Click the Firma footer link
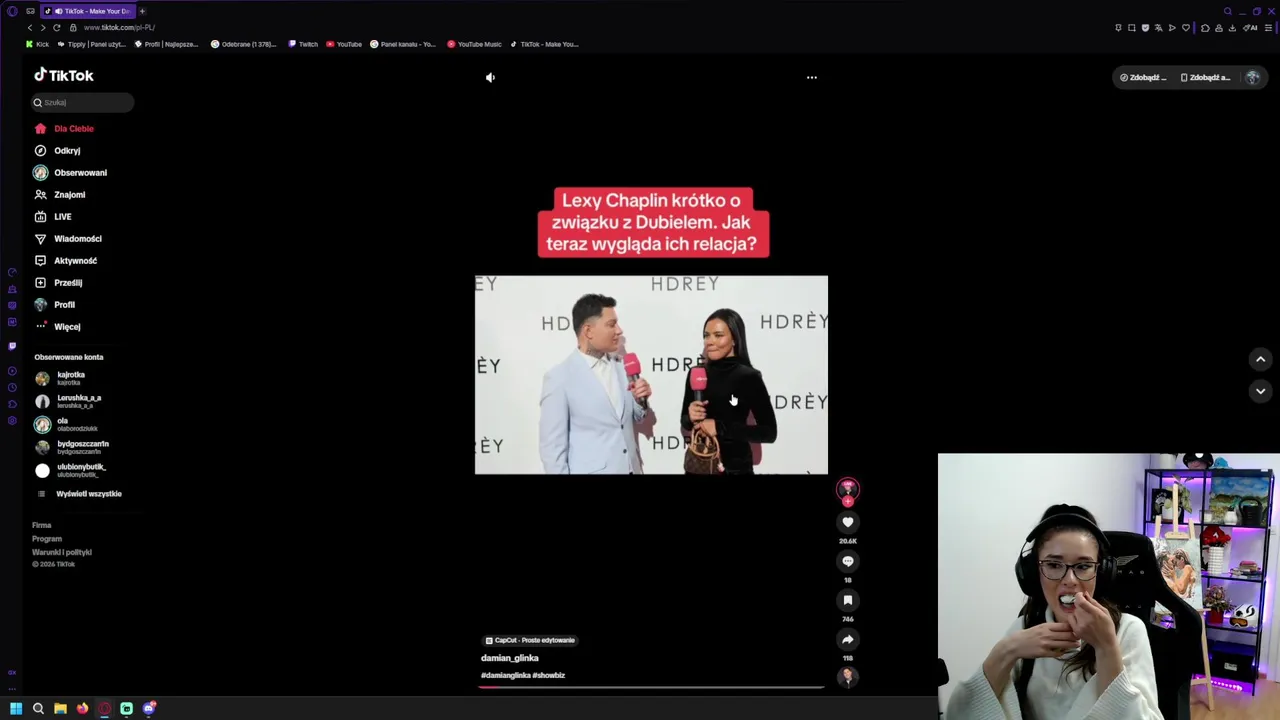 tap(41, 525)
